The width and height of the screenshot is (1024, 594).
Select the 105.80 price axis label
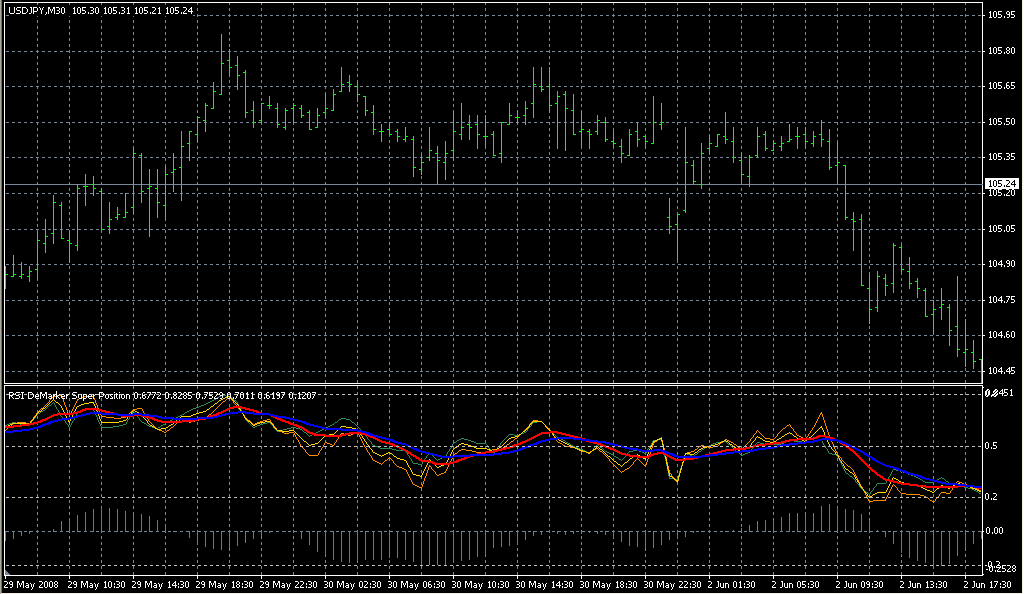pyautogui.click(x=1002, y=51)
